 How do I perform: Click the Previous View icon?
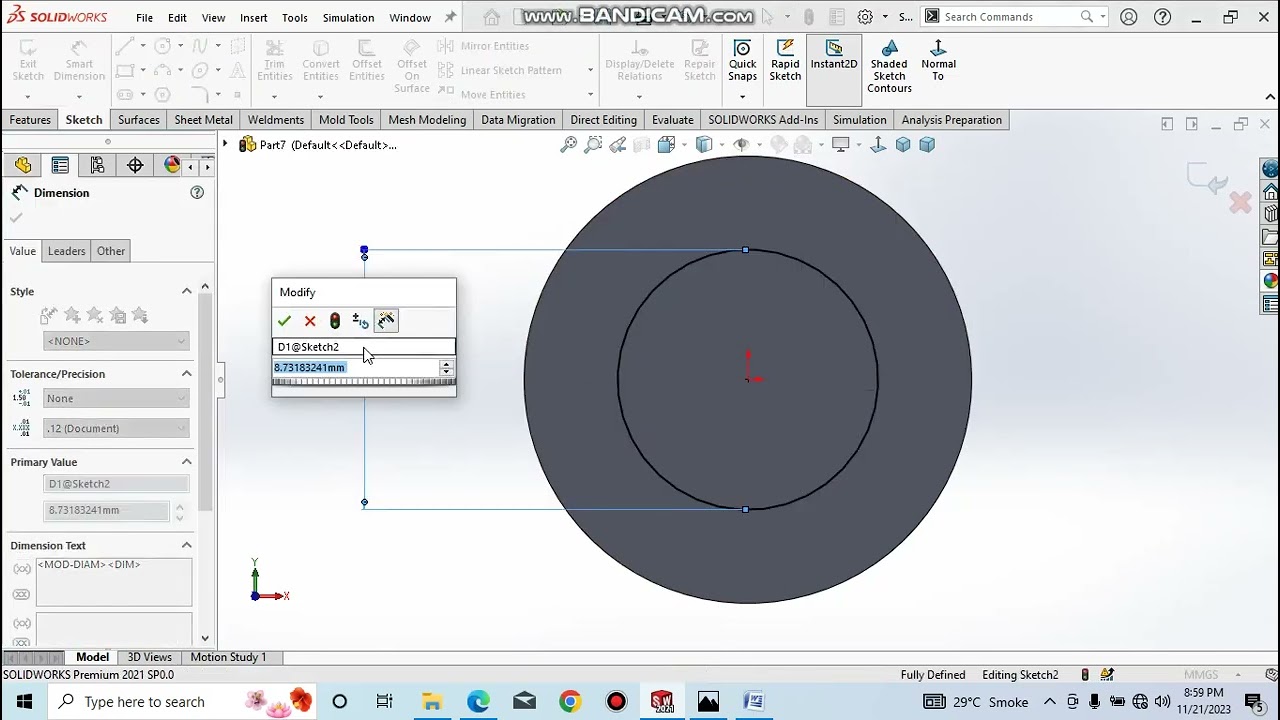pos(618,145)
